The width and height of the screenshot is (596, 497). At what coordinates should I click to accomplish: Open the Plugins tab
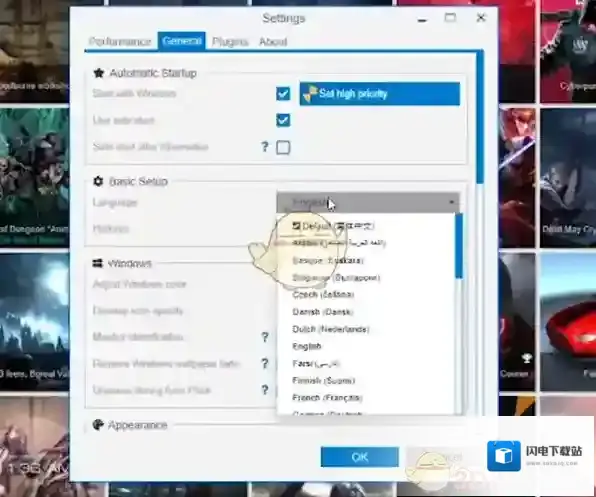230,41
